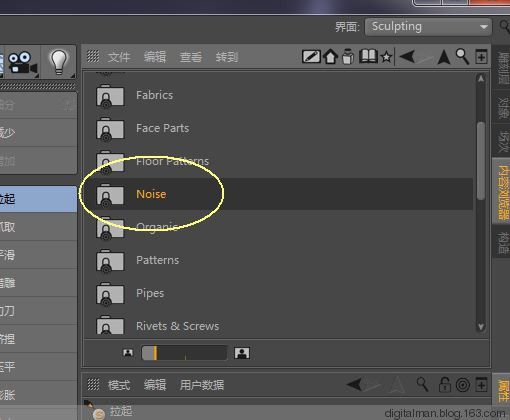Click the browser new-window plus icon
Image resolution: width=510 pixels, height=420 pixels.
(481, 57)
